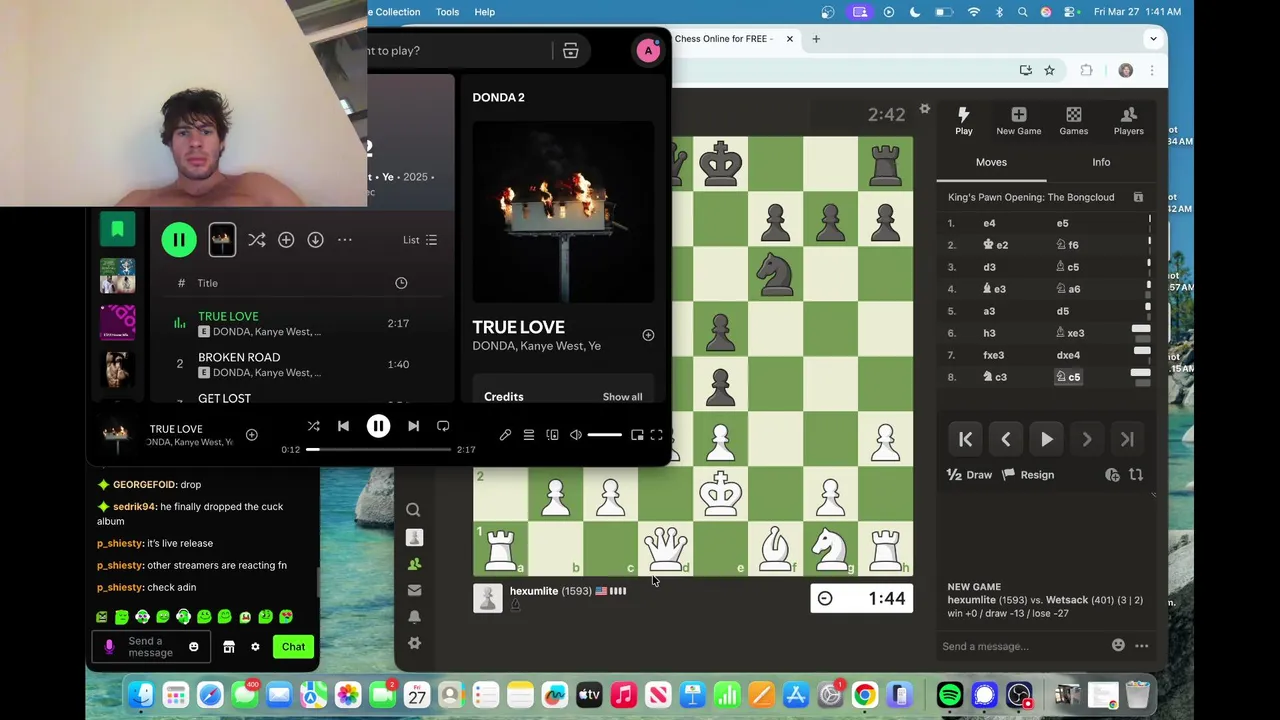Add DONDA 2 album to library
The width and height of the screenshot is (1280, 720).
[x=286, y=240]
